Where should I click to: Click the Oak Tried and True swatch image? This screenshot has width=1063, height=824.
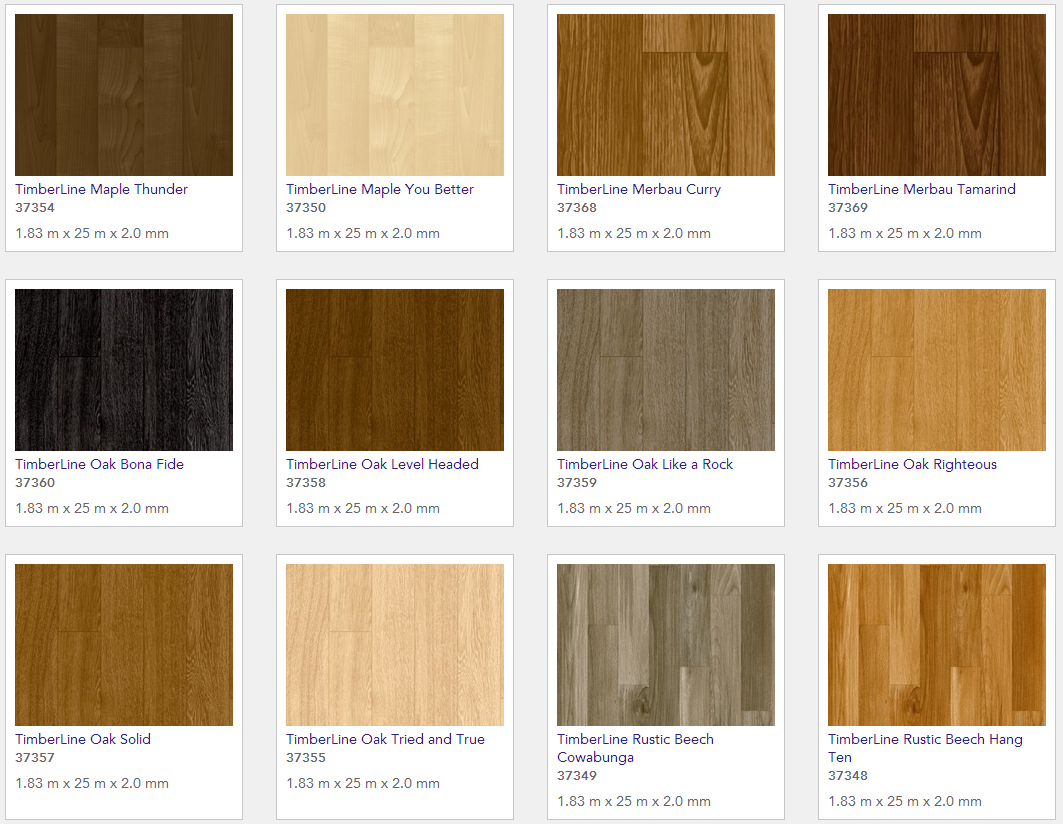click(395, 645)
